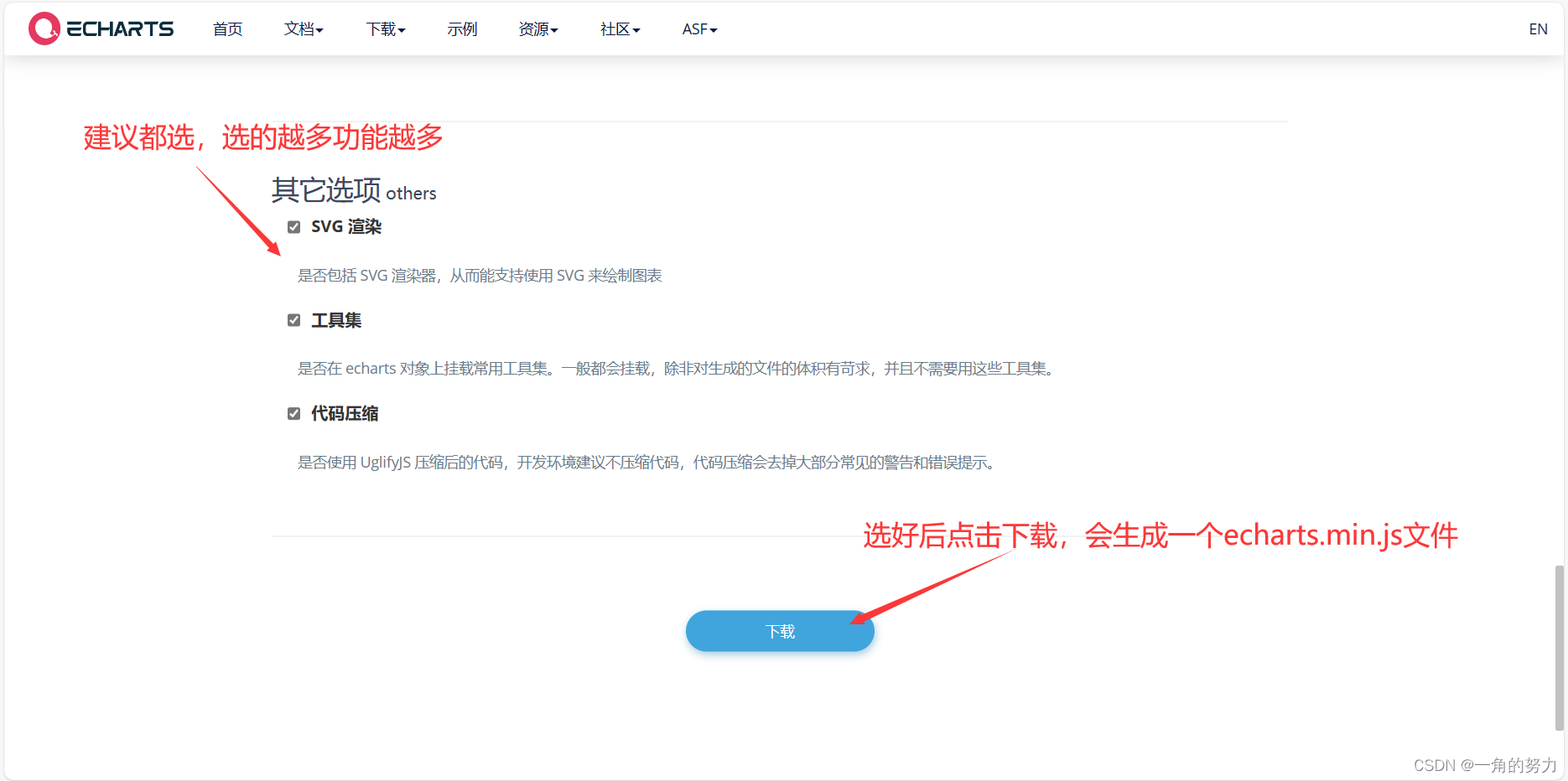The height and width of the screenshot is (781, 1568).
Task: Open the 首页 home page link
Action: click(x=227, y=29)
